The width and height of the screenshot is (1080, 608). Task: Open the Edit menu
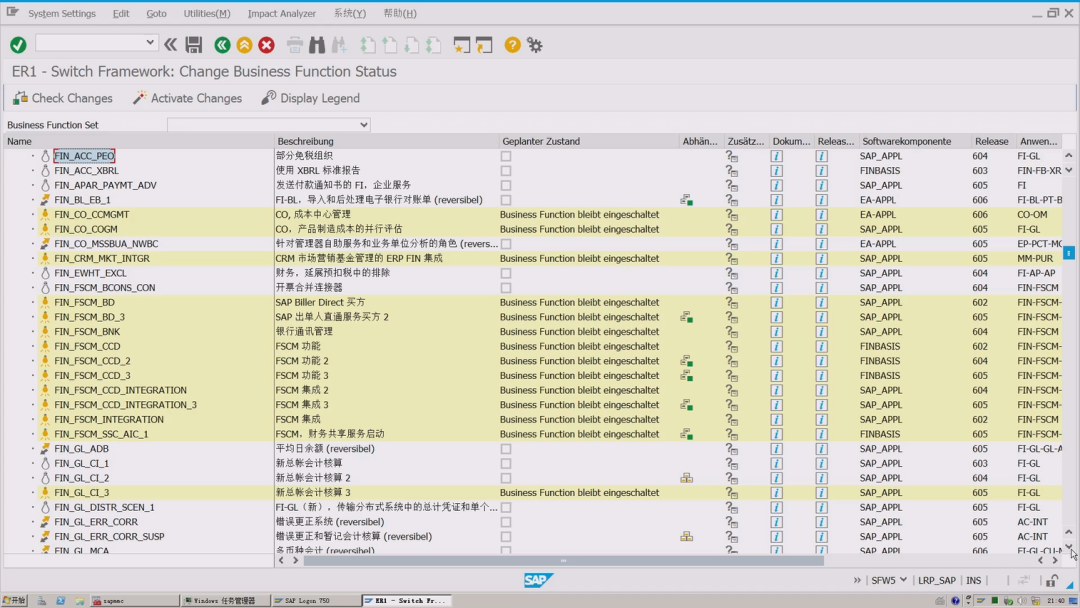[121, 13]
